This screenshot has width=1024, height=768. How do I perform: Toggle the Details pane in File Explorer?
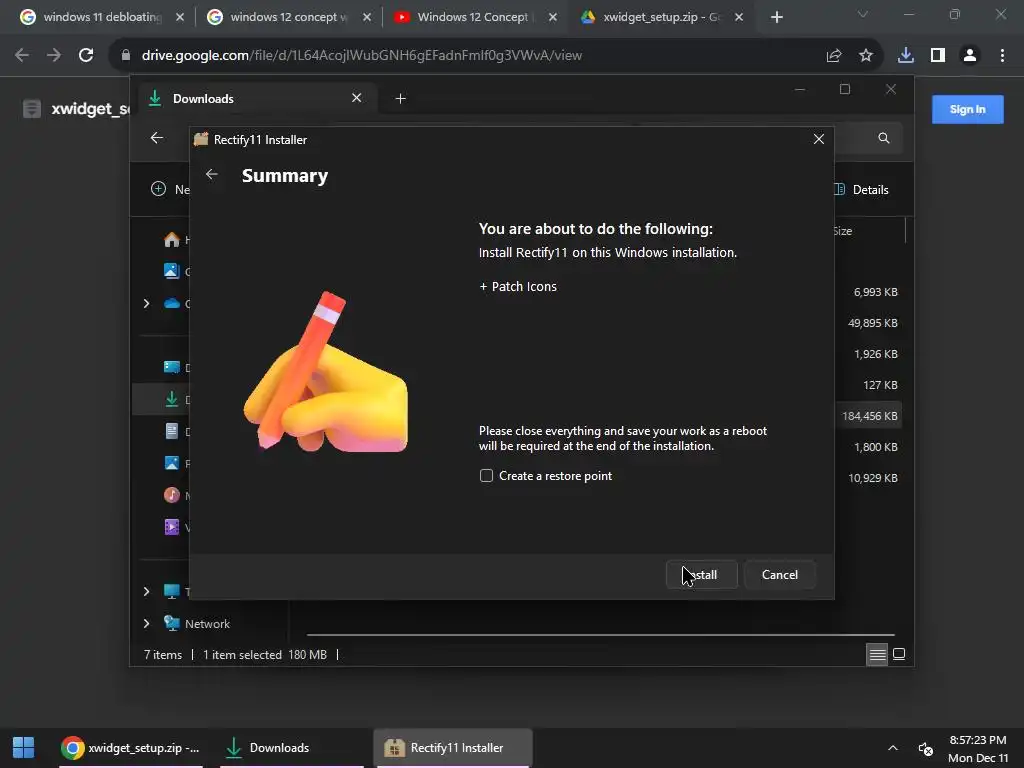[x=862, y=189]
